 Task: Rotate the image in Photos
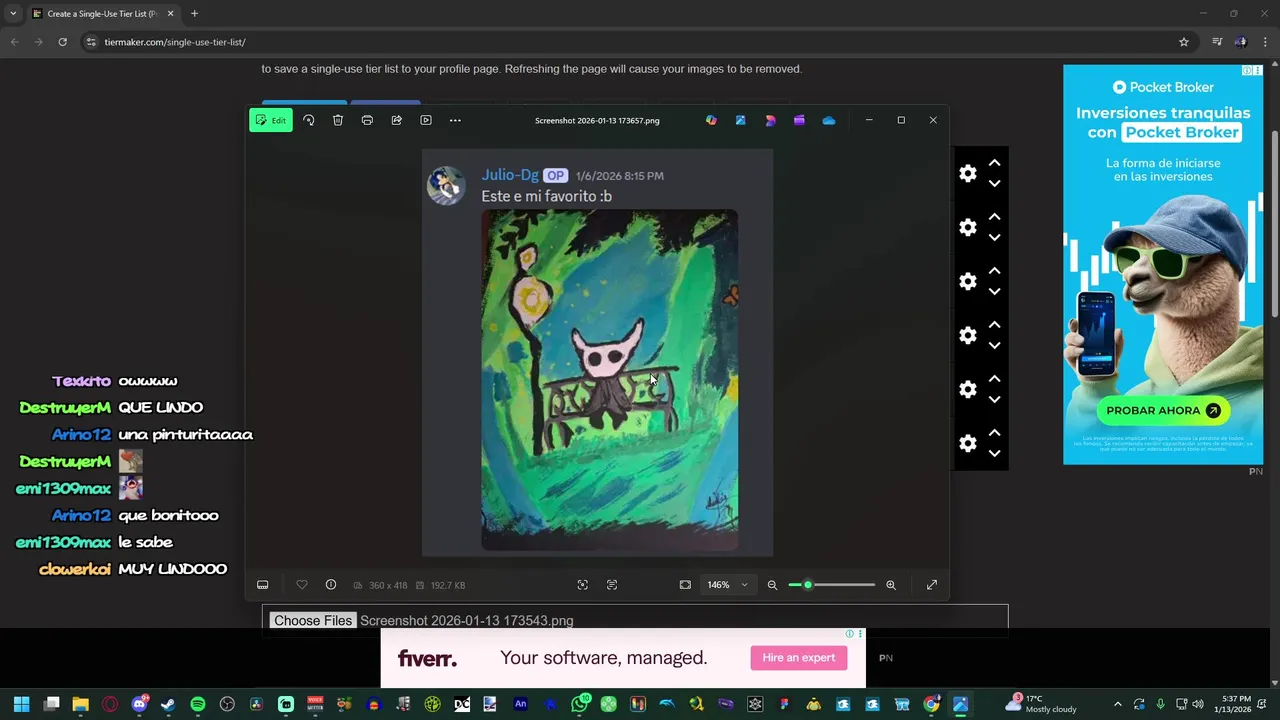point(308,120)
